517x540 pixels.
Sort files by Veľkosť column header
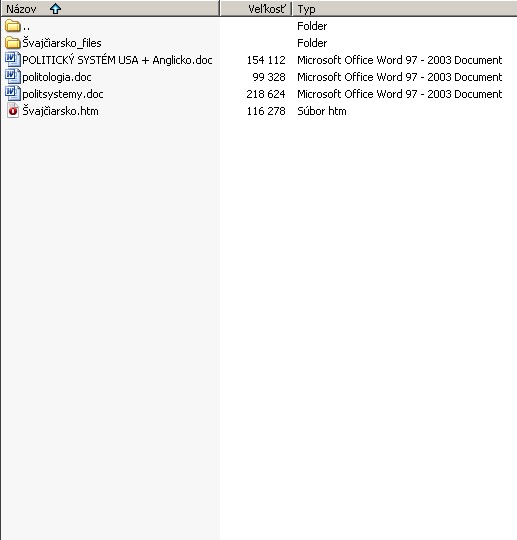256,9
